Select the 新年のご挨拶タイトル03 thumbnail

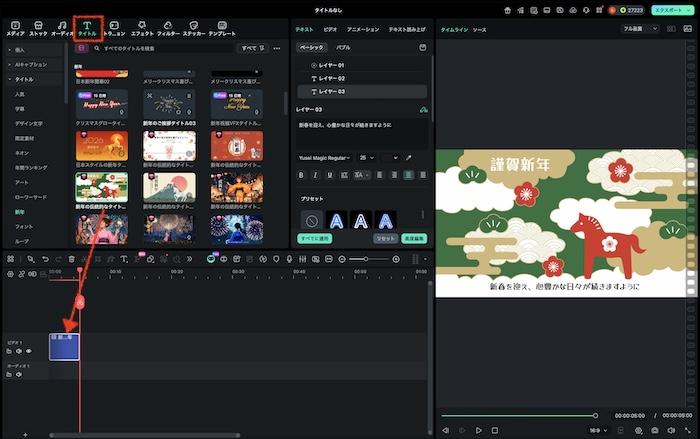(169, 104)
